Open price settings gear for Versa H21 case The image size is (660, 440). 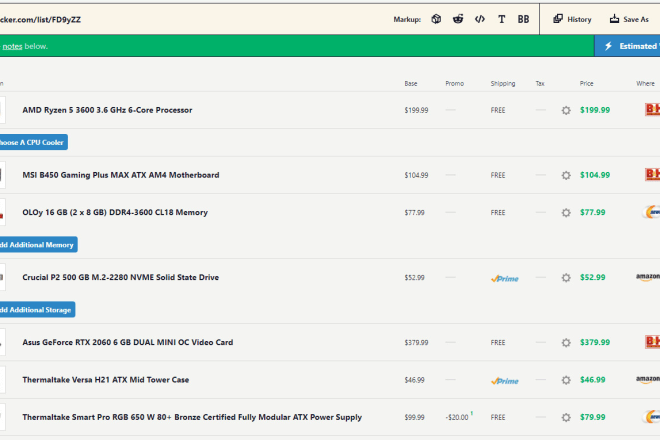pos(566,380)
